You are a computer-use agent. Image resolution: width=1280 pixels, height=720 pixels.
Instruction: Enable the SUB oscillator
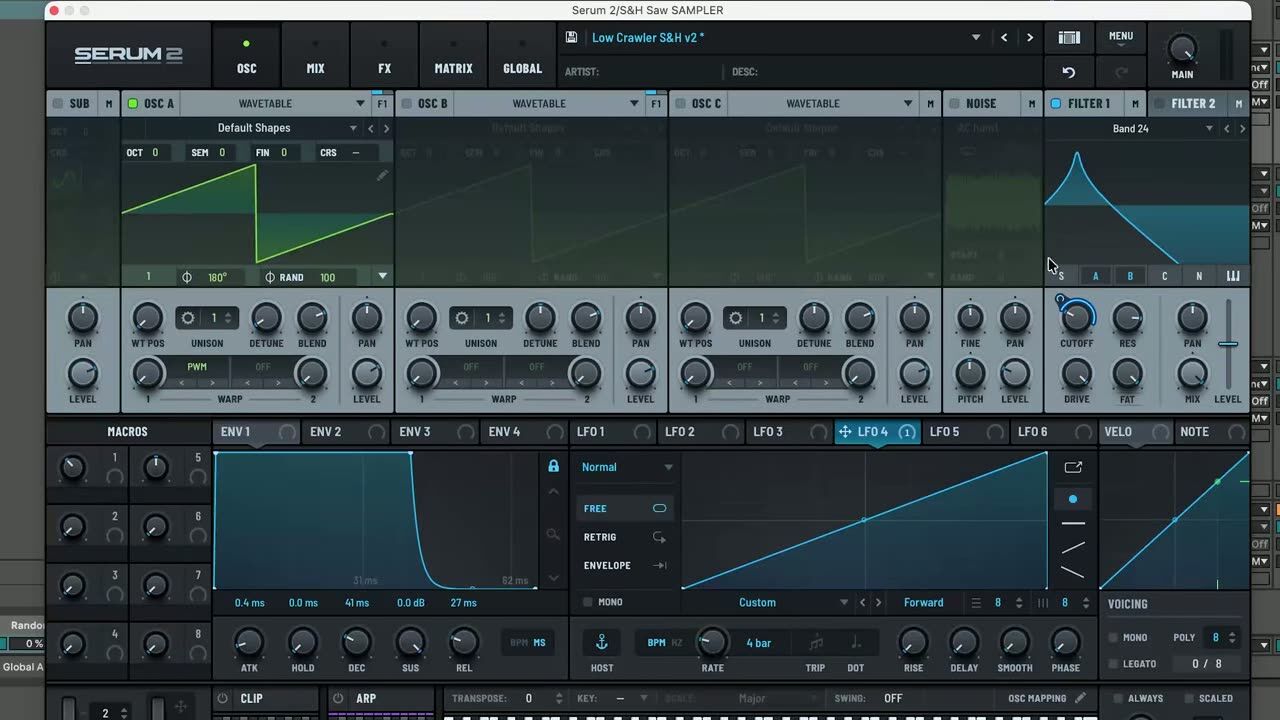coord(57,104)
